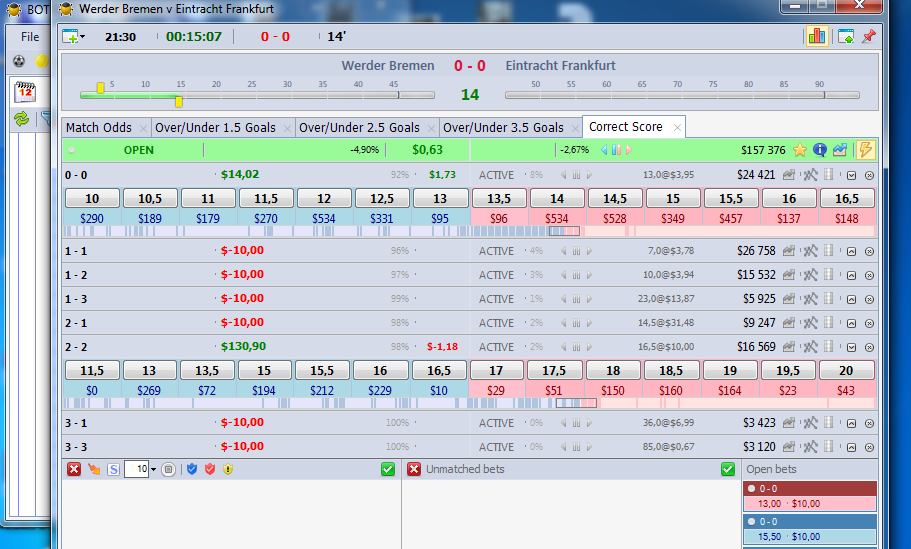Click the trading tools icon on 0 - 0 row
The width and height of the screenshot is (911, 549).
[810, 175]
